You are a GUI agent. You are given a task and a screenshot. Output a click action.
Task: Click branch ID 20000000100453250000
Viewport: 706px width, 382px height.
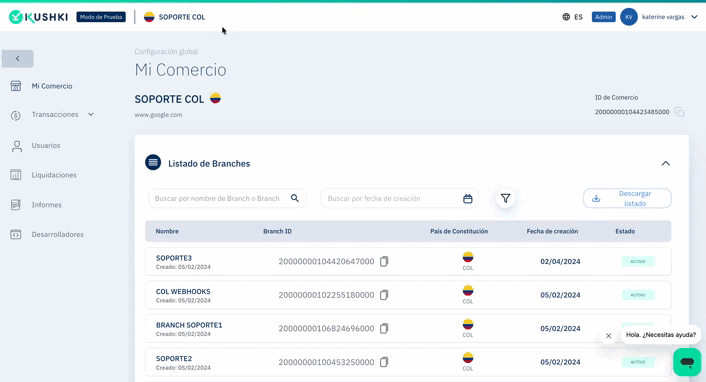pyautogui.click(x=326, y=362)
